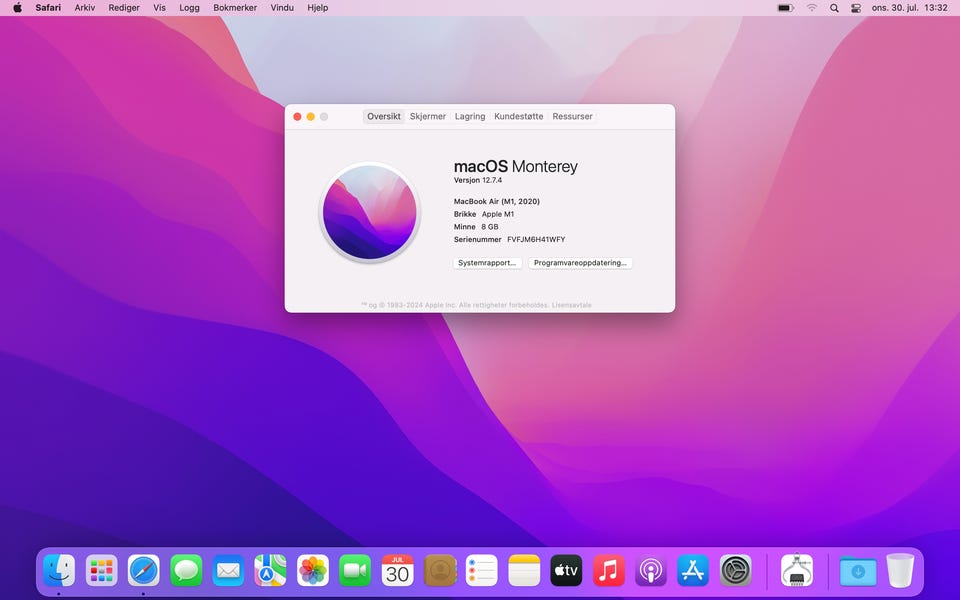
Task: Open Finder from the Dock
Action: tap(59, 570)
